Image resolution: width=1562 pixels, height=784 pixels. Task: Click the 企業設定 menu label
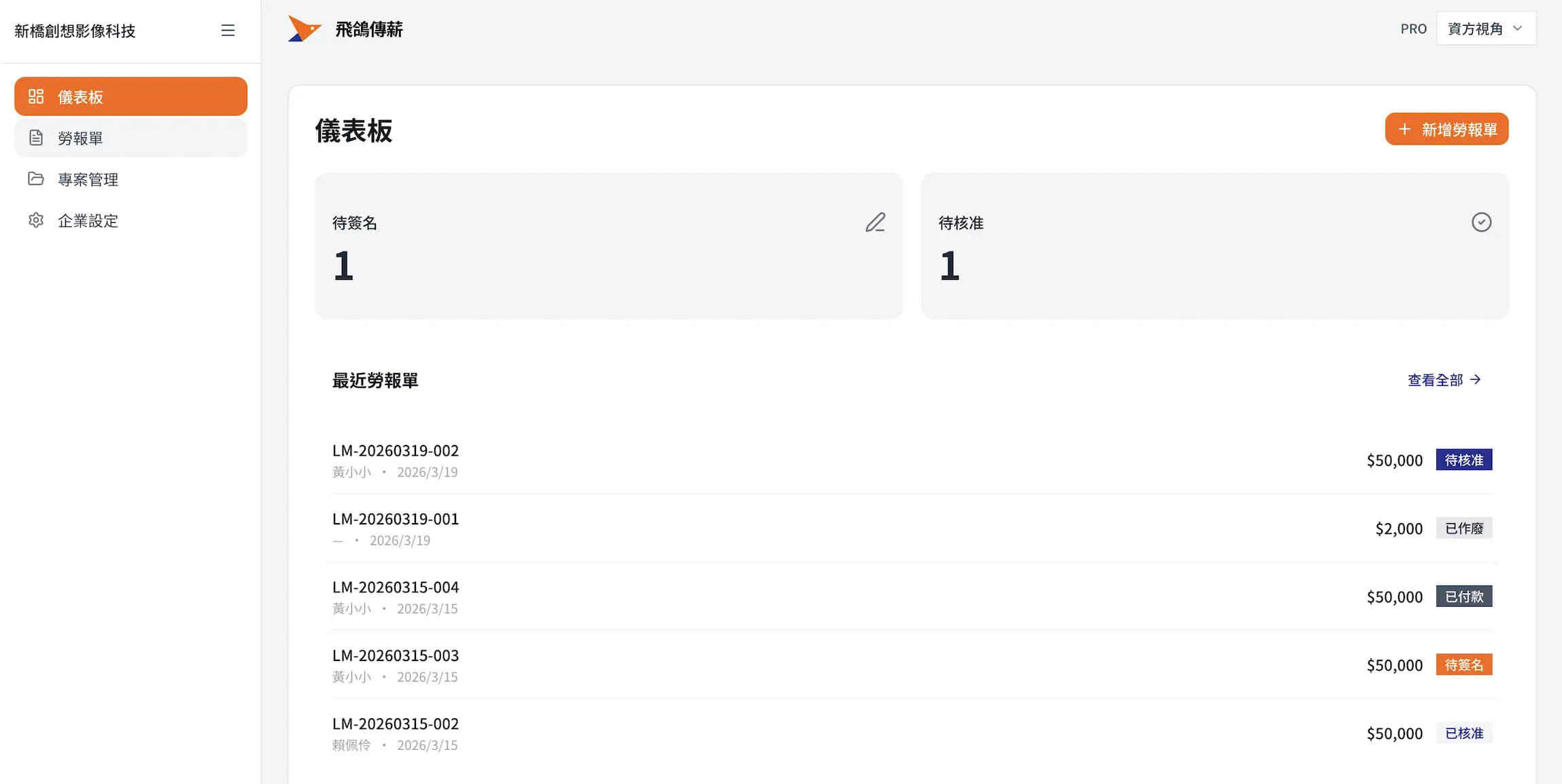tap(88, 221)
